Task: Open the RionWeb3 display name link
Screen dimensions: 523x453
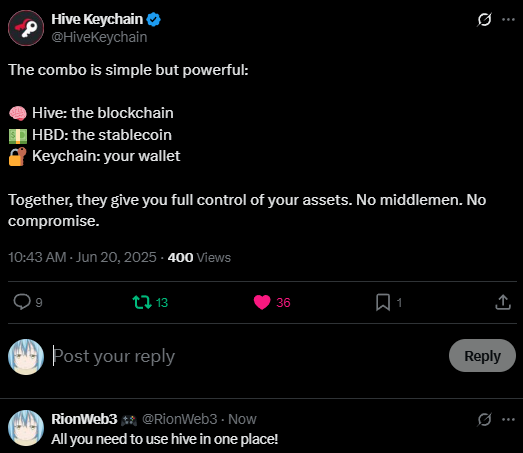Action: point(84,419)
